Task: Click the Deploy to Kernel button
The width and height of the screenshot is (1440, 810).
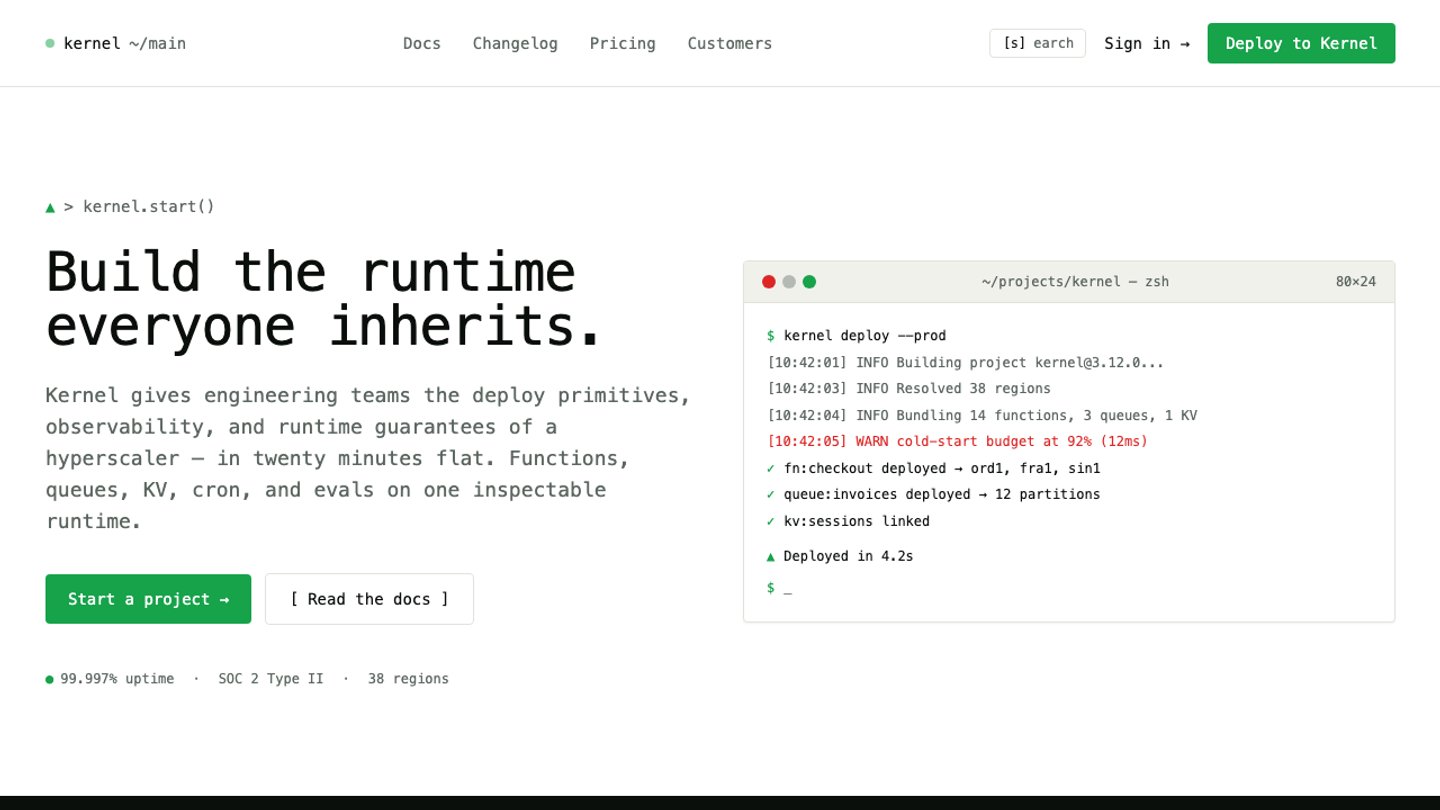Action: (1301, 43)
